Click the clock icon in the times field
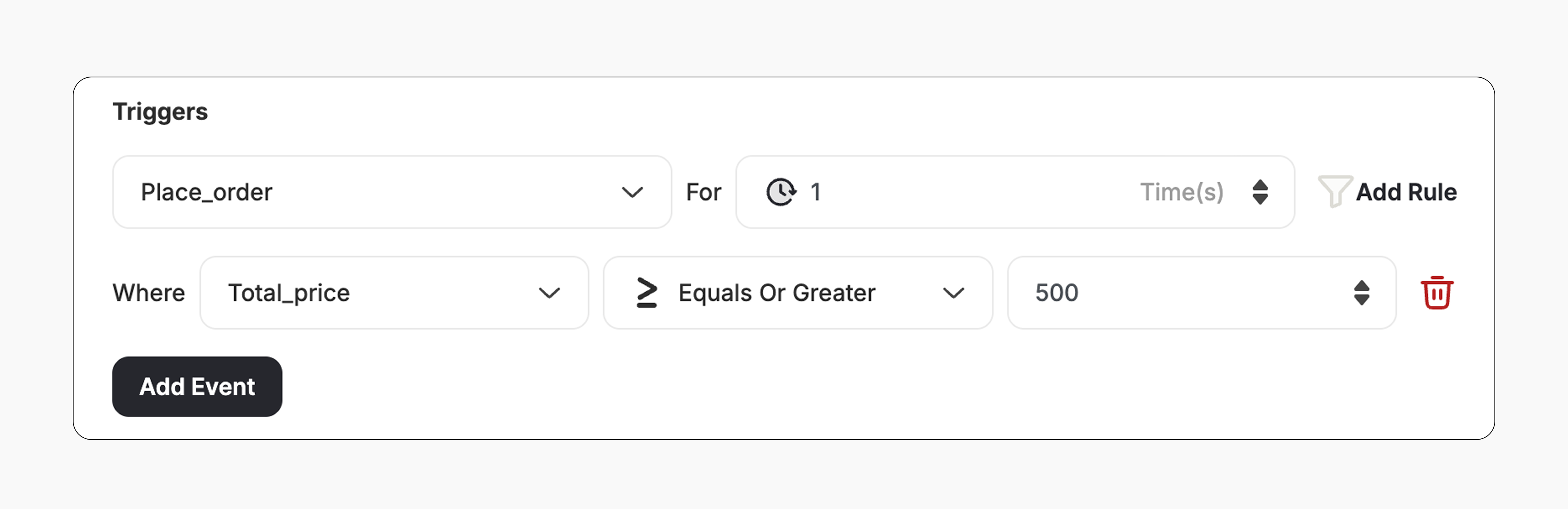Screen dimensions: 1568x509 click(781, 192)
